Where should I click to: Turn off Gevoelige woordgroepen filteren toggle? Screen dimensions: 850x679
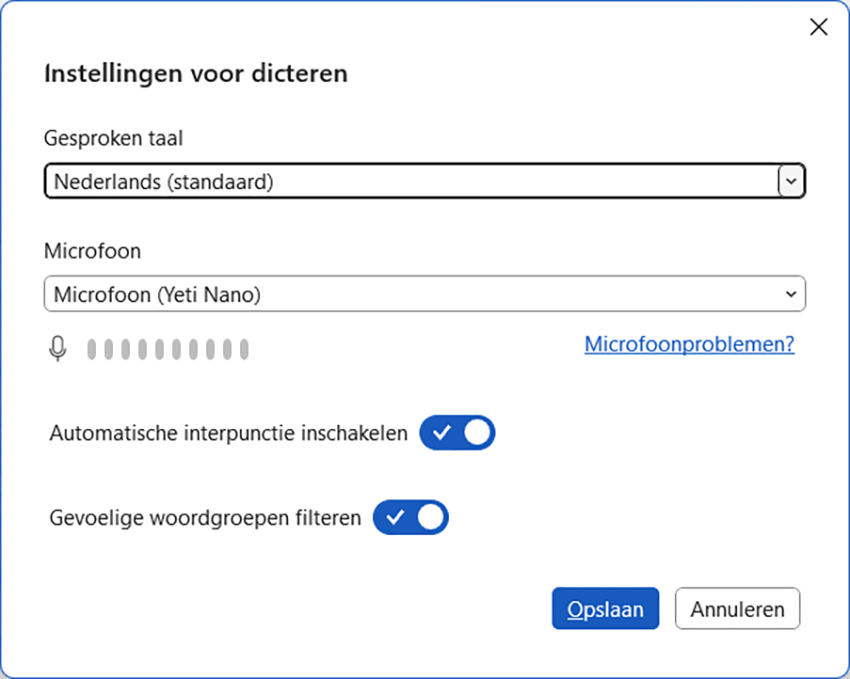coord(411,517)
